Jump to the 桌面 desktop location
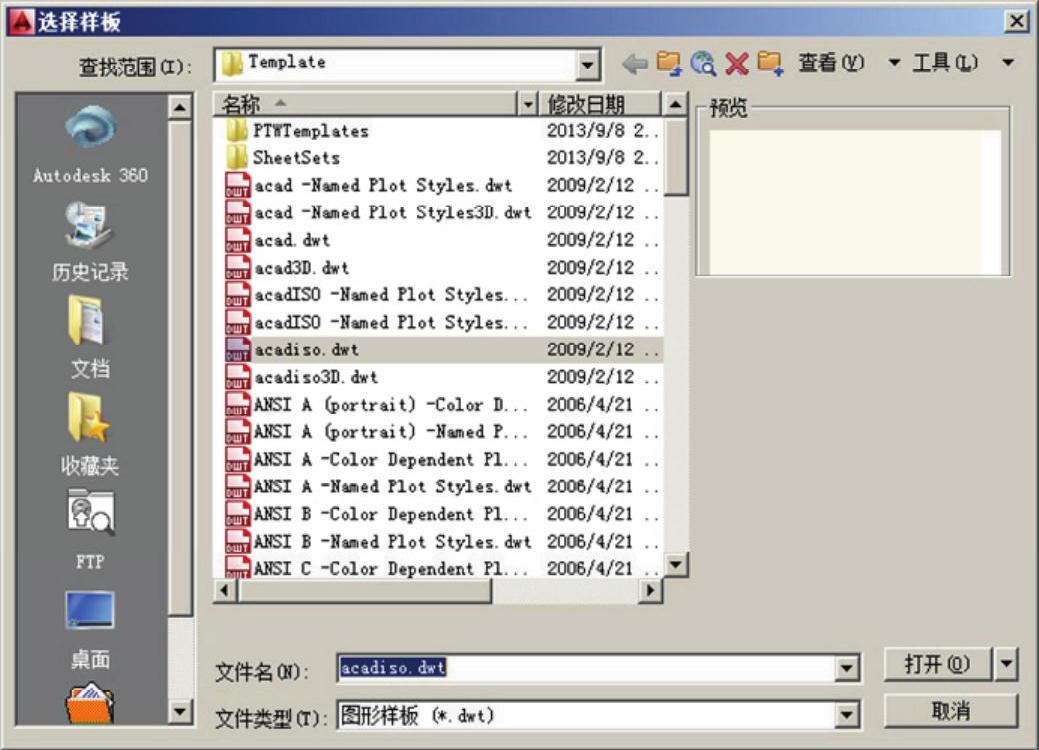 tap(90, 612)
